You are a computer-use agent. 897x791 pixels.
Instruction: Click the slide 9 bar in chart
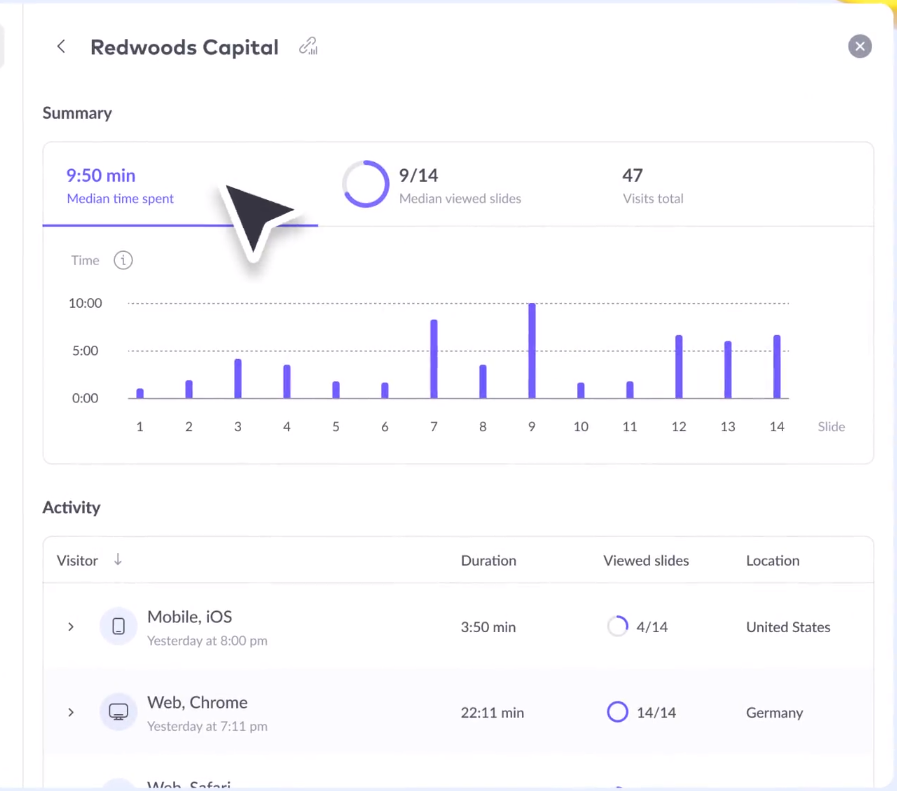532,351
